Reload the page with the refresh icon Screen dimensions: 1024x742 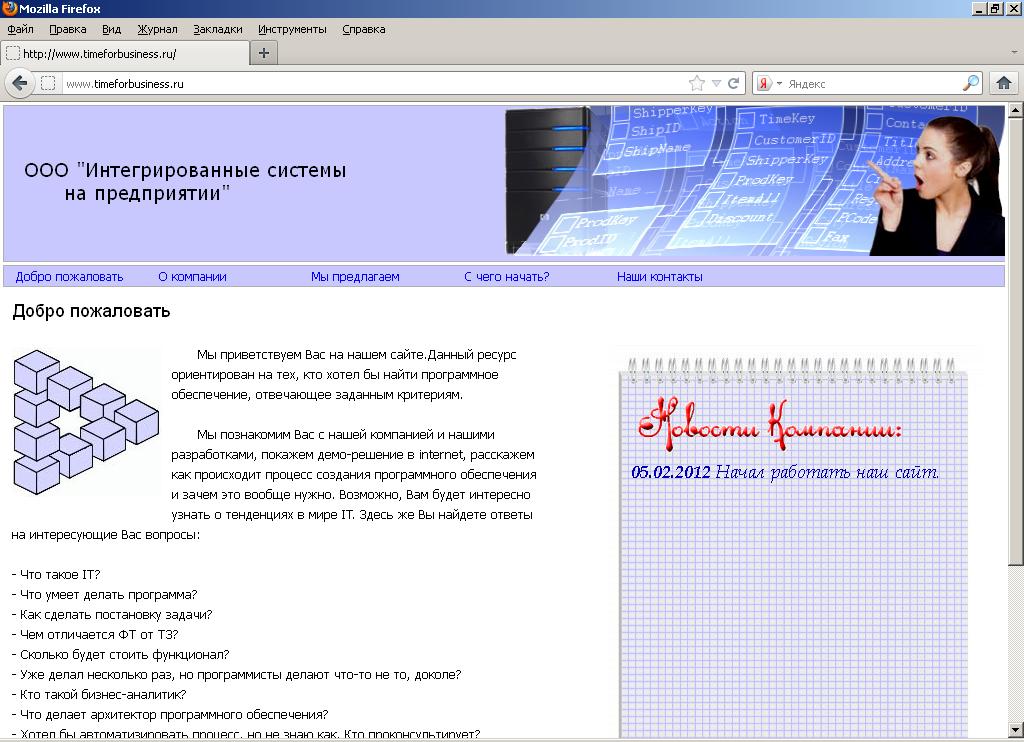[x=734, y=83]
